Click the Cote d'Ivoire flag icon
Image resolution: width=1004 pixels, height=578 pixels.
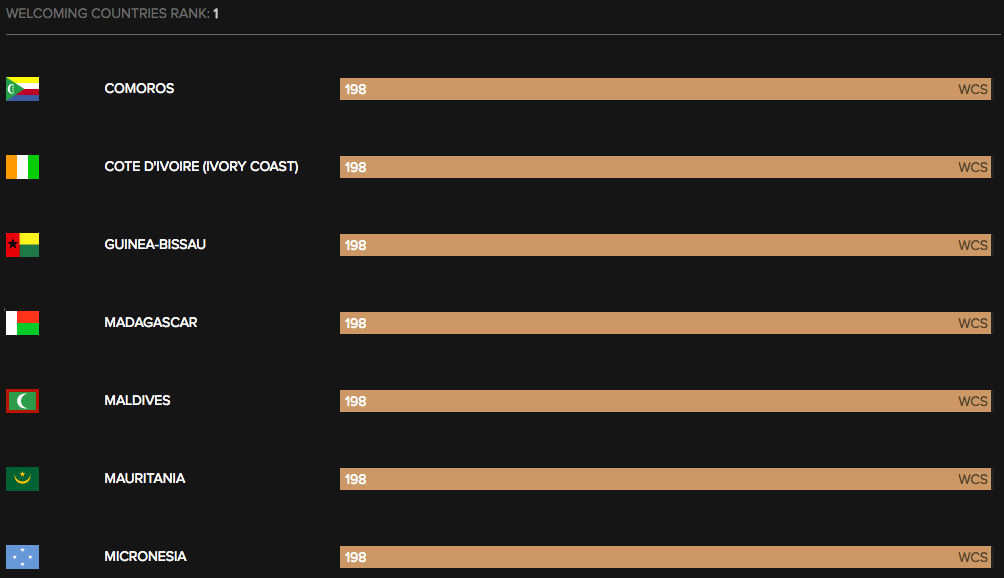[x=22, y=167]
